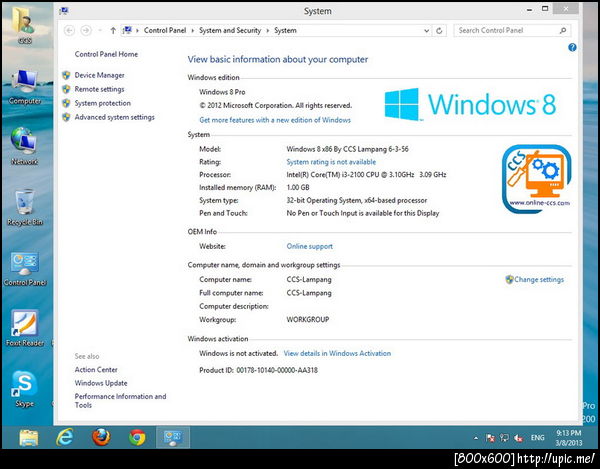Click the help question mark icon

[572, 47]
